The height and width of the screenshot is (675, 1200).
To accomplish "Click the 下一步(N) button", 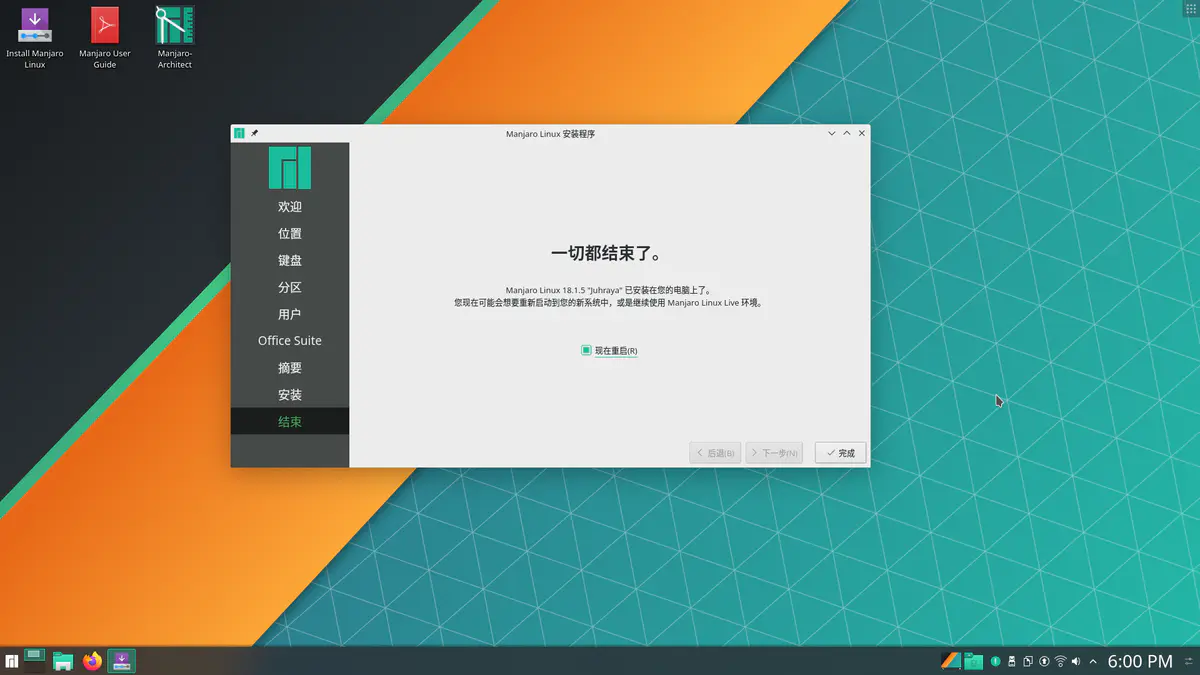I will pyautogui.click(x=774, y=453).
